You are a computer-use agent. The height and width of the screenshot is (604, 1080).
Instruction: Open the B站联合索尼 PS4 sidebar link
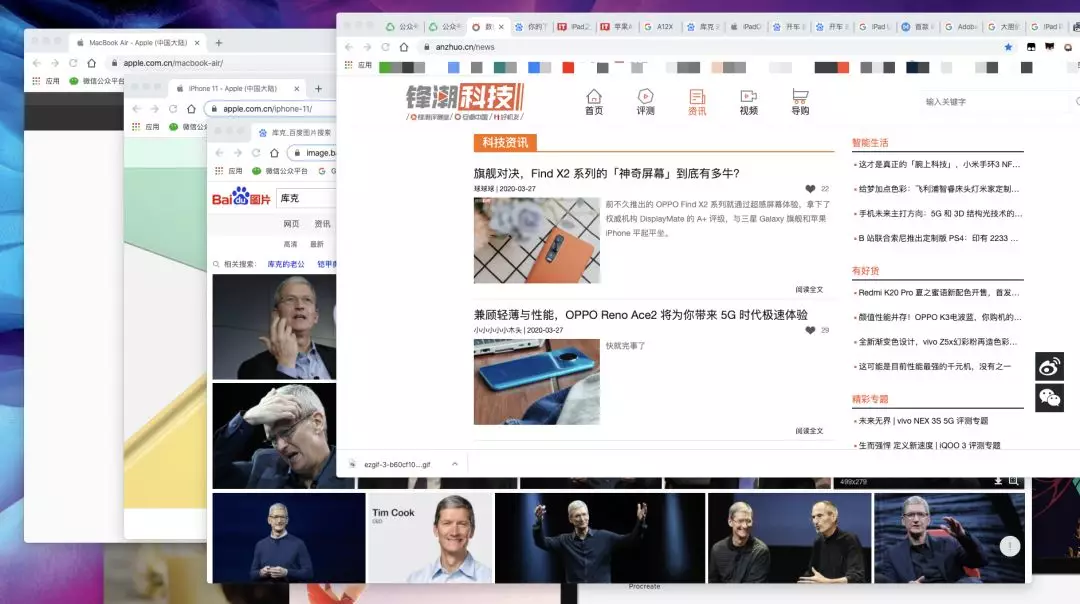coord(937,238)
